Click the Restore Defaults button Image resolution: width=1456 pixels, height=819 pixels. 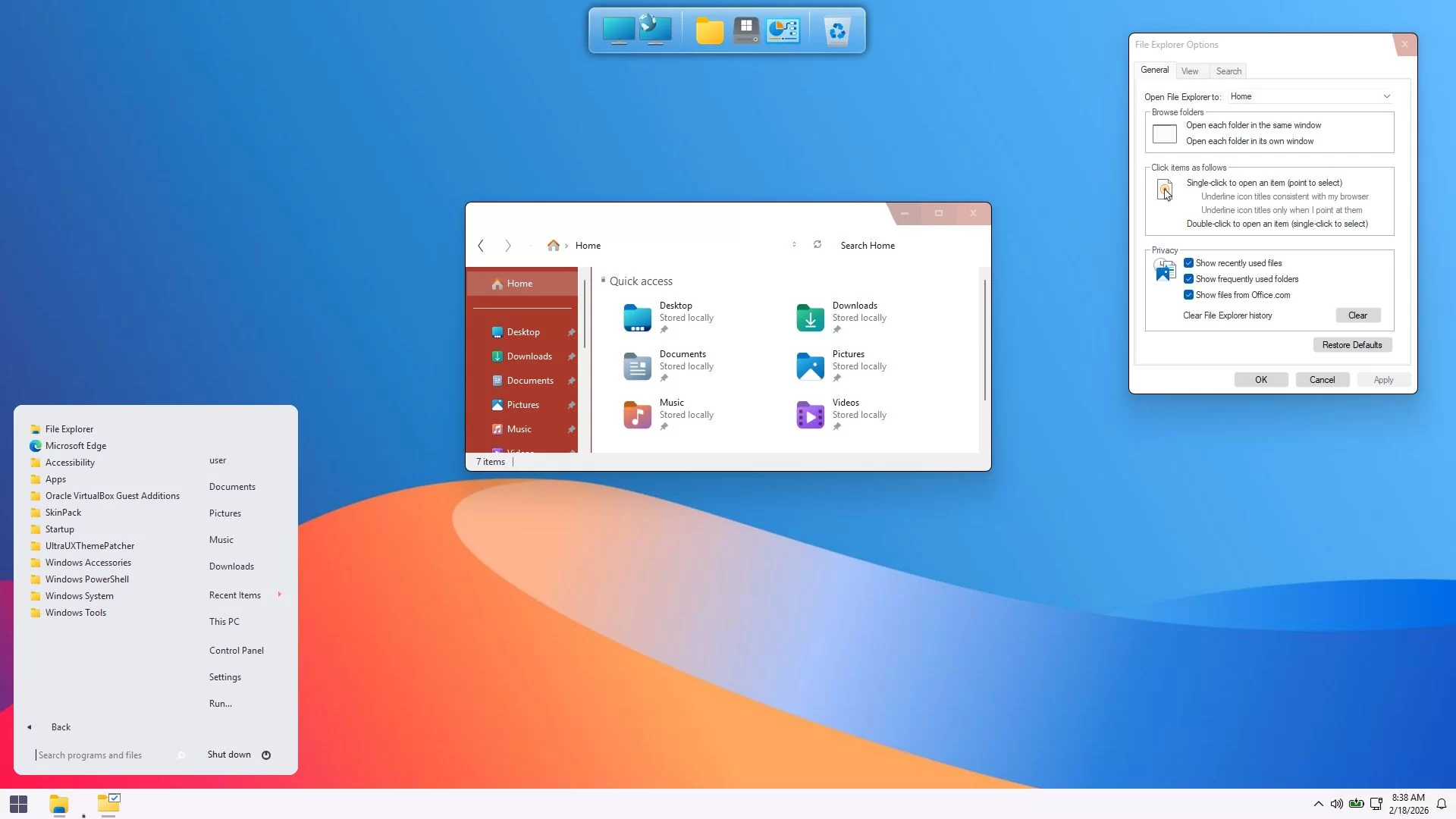pos(1351,345)
